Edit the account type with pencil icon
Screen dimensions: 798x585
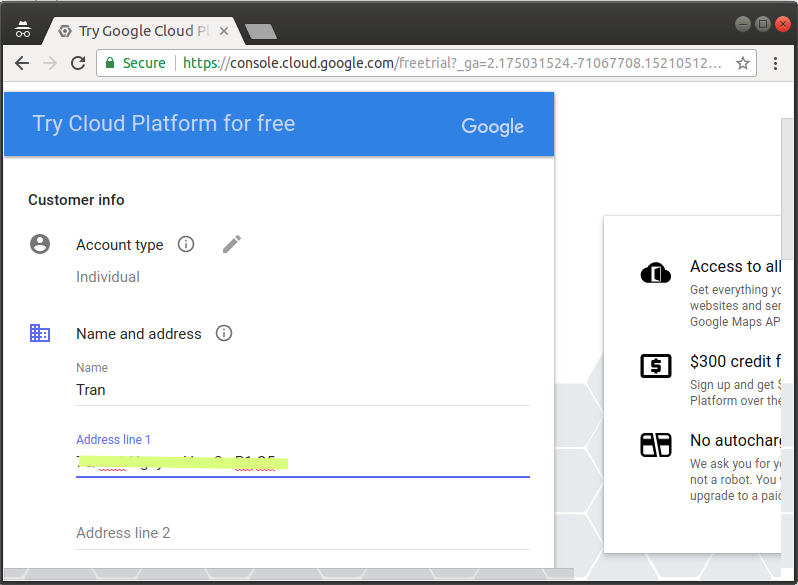coord(232,244)
